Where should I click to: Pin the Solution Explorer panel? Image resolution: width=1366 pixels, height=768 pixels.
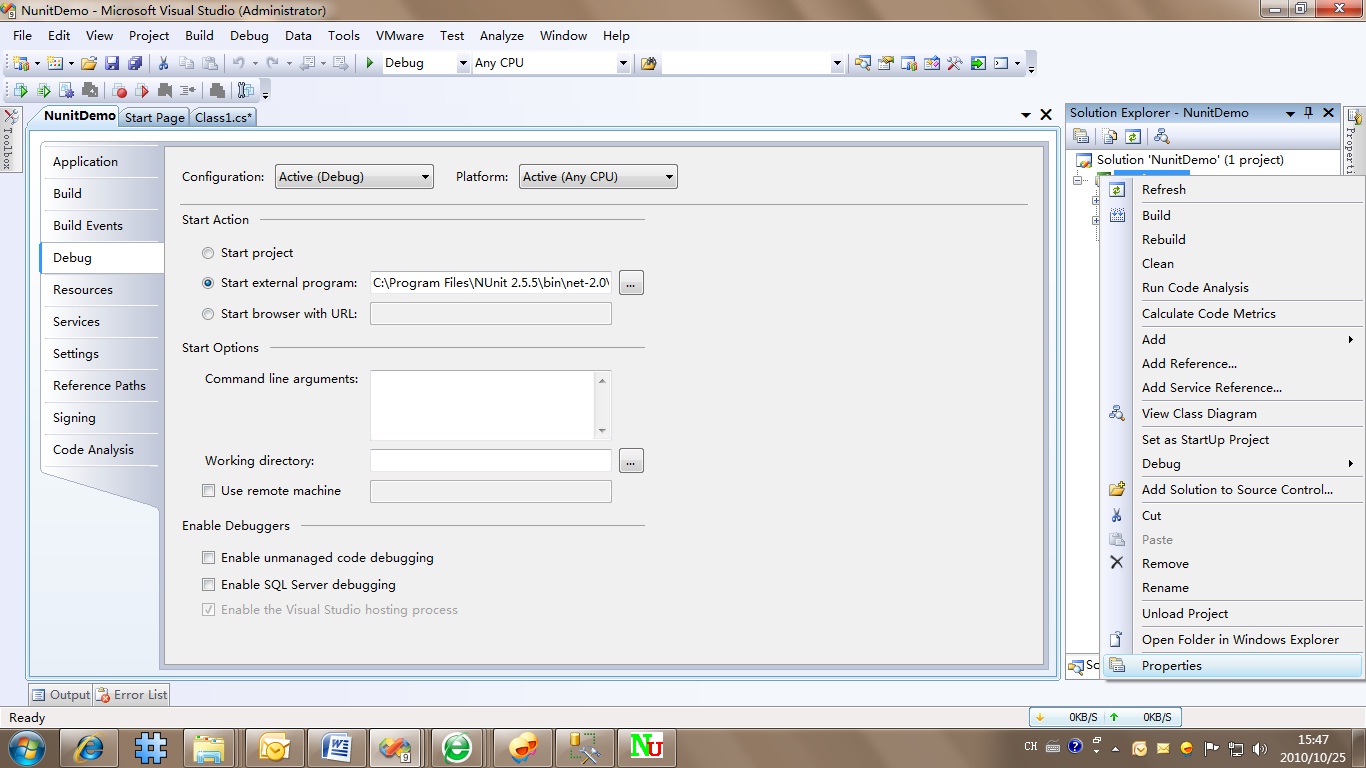1308,113
